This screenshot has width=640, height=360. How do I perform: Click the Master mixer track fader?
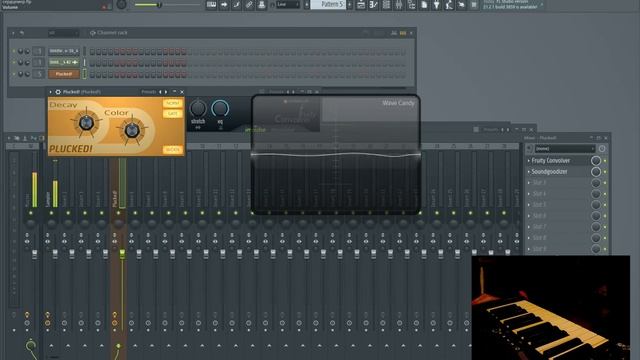(34, 255)
